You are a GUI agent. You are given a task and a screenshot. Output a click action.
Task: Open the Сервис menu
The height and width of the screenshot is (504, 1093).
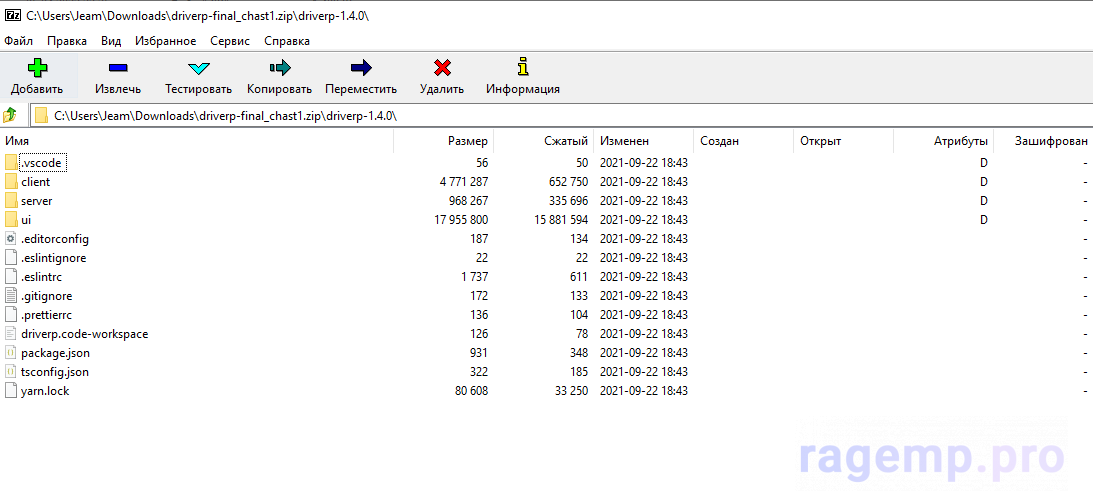[230, 41]
